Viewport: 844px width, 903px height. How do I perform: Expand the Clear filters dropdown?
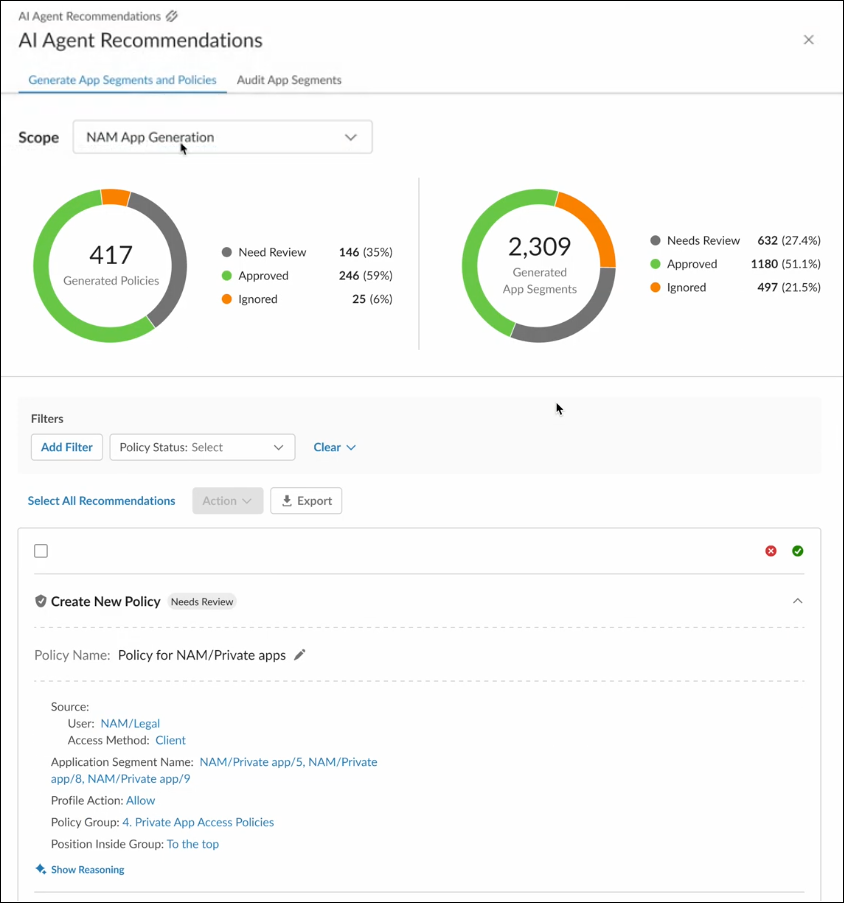click(x=334, y=447)
